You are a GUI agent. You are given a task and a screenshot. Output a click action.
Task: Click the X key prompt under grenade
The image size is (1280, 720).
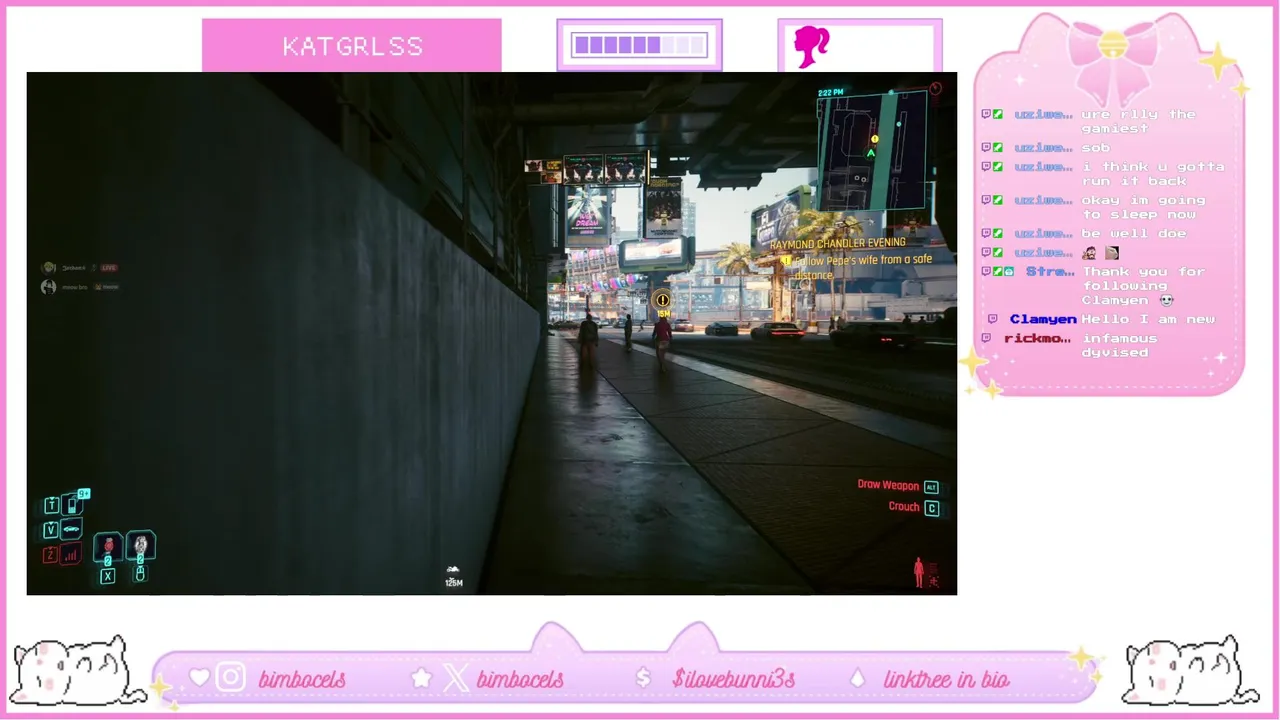[x=108, y=575]
